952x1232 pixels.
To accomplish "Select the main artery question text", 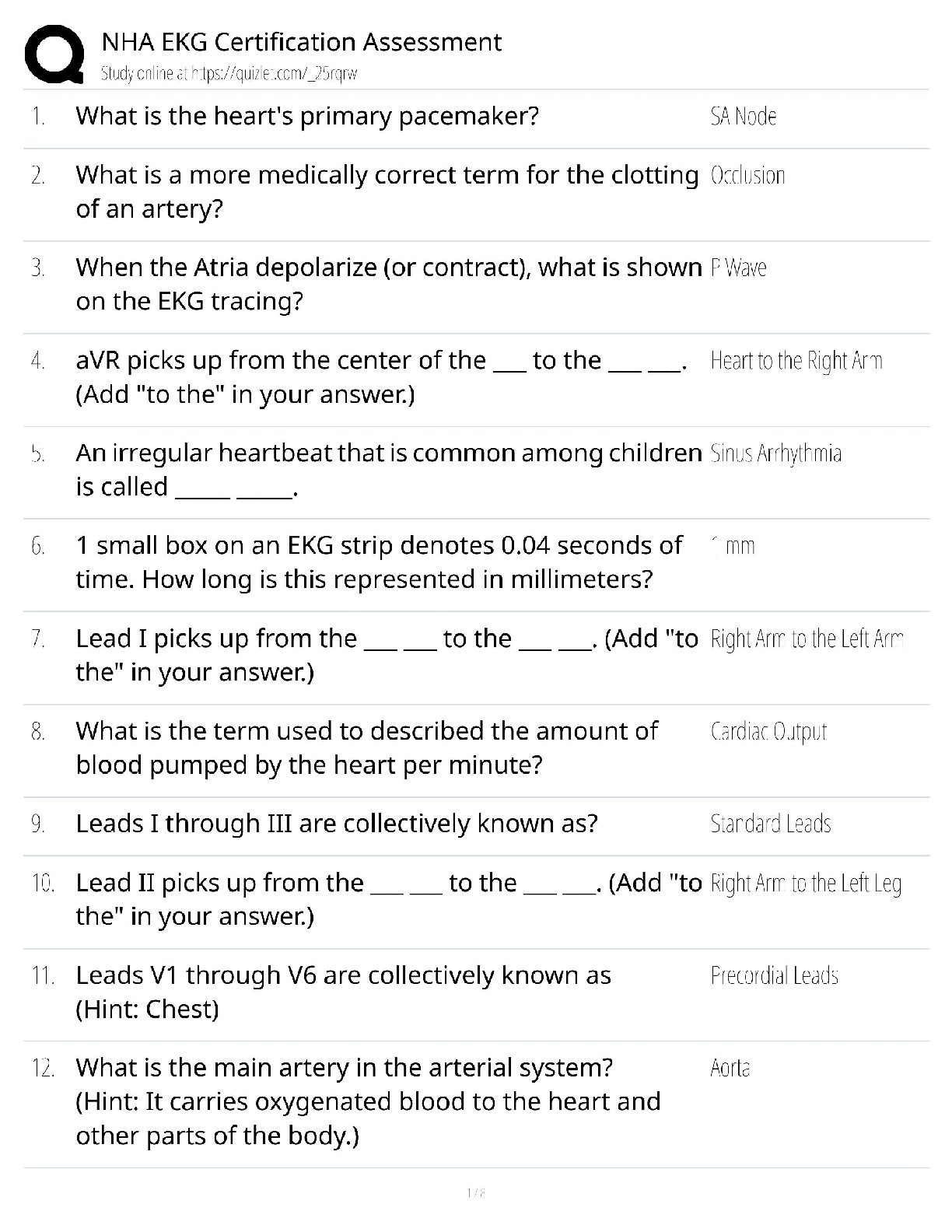I will click(368, 1101).
